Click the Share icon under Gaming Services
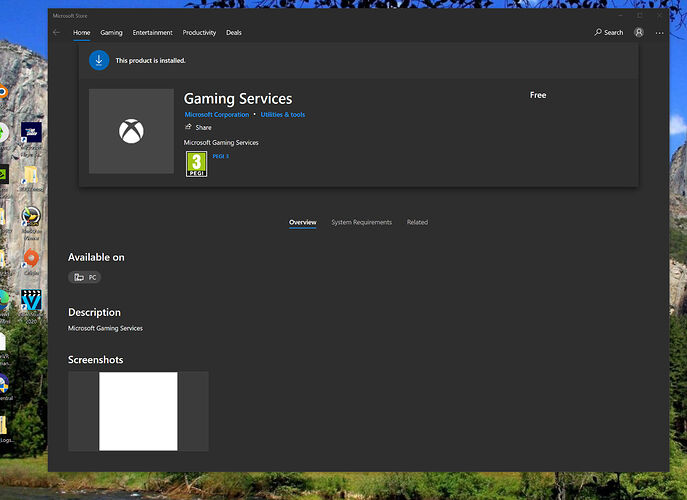The image size is (687, 500). [188, 128]
